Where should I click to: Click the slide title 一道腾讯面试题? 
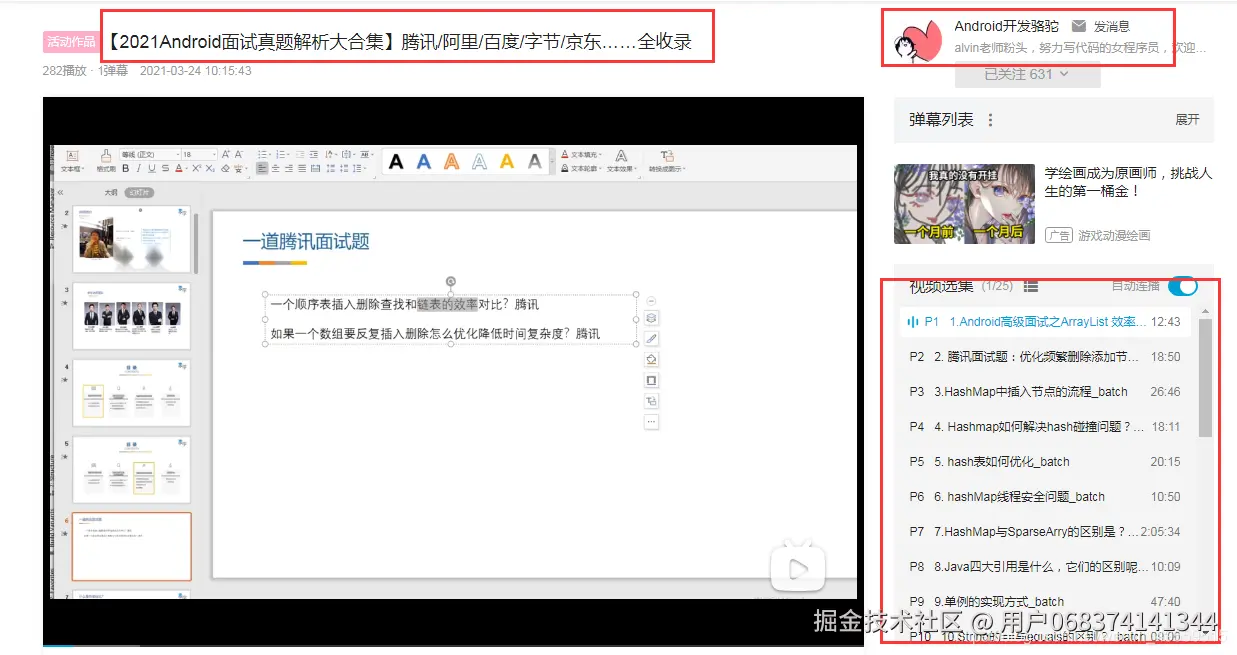point(306,241)
